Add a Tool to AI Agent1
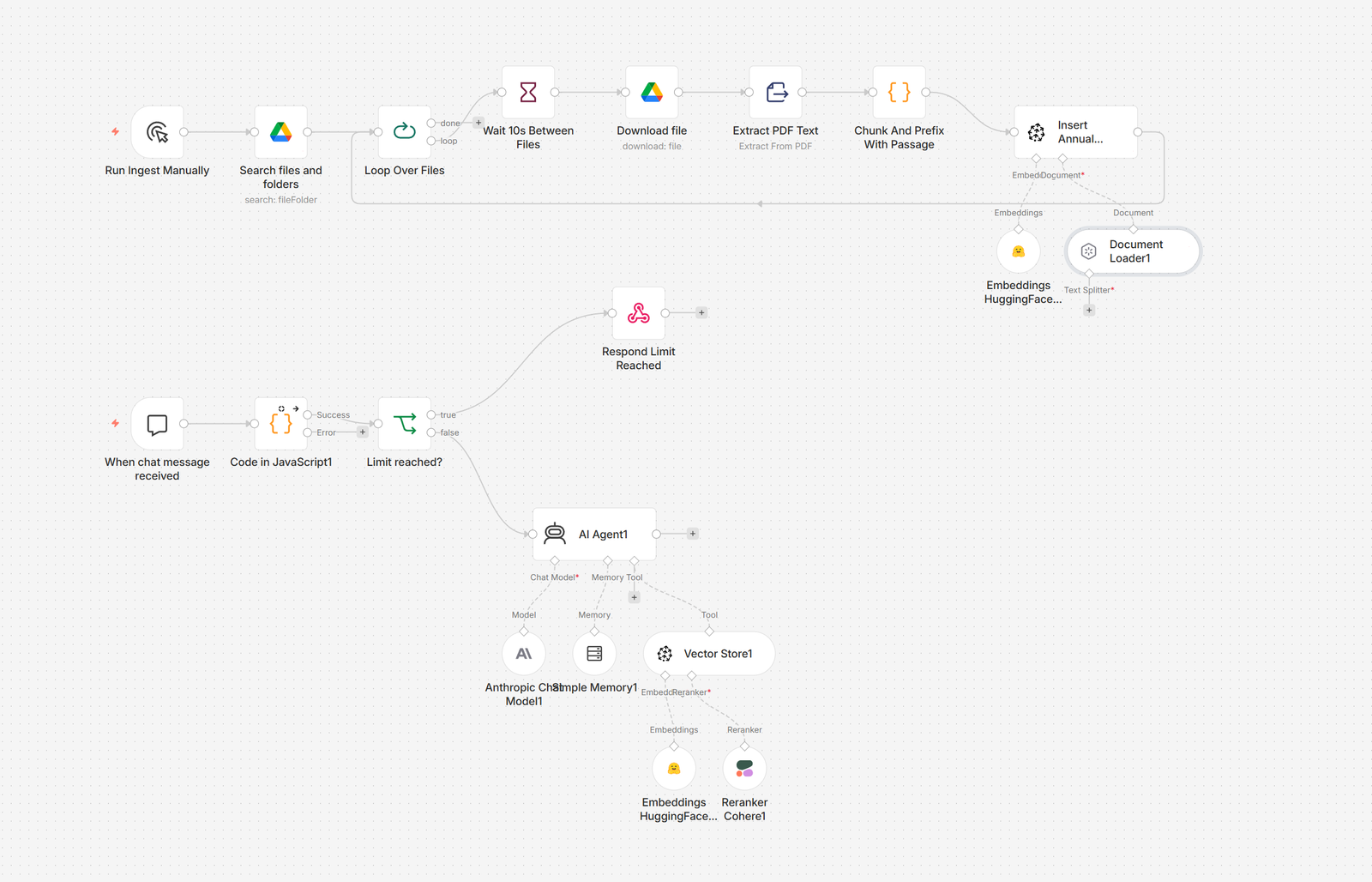The width and height of the screenshot is (1372, 882). pos(635,597)
